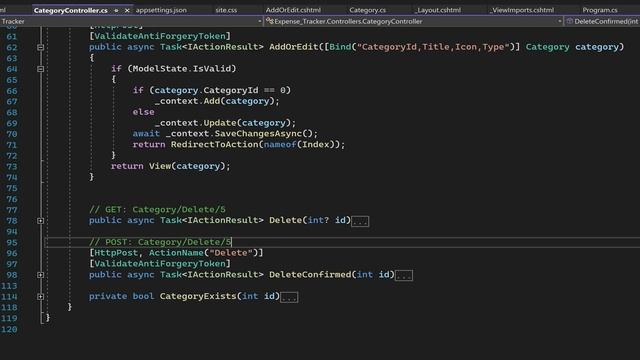Collapse the ModelState.IsValid if block
This screenshot has height=360, width=640.
tap(40, 69)
